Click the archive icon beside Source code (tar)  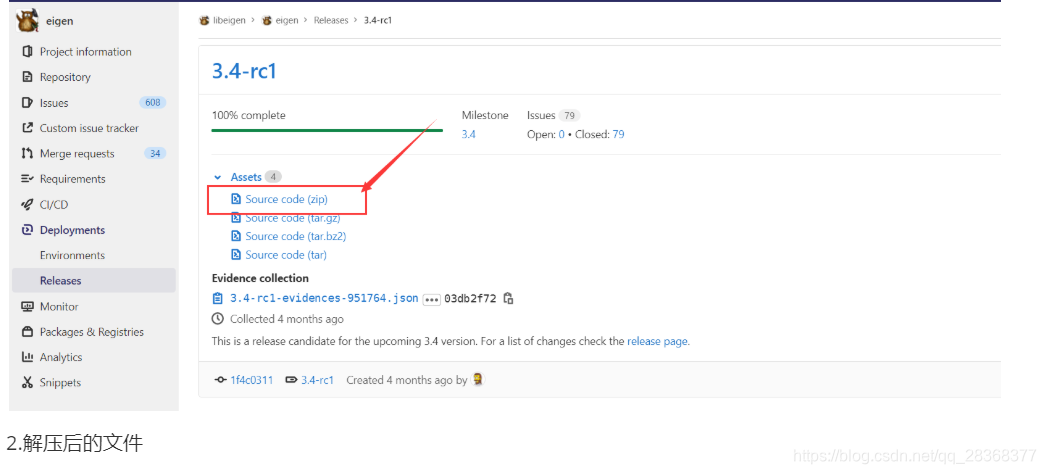click(x=235, y=255)
